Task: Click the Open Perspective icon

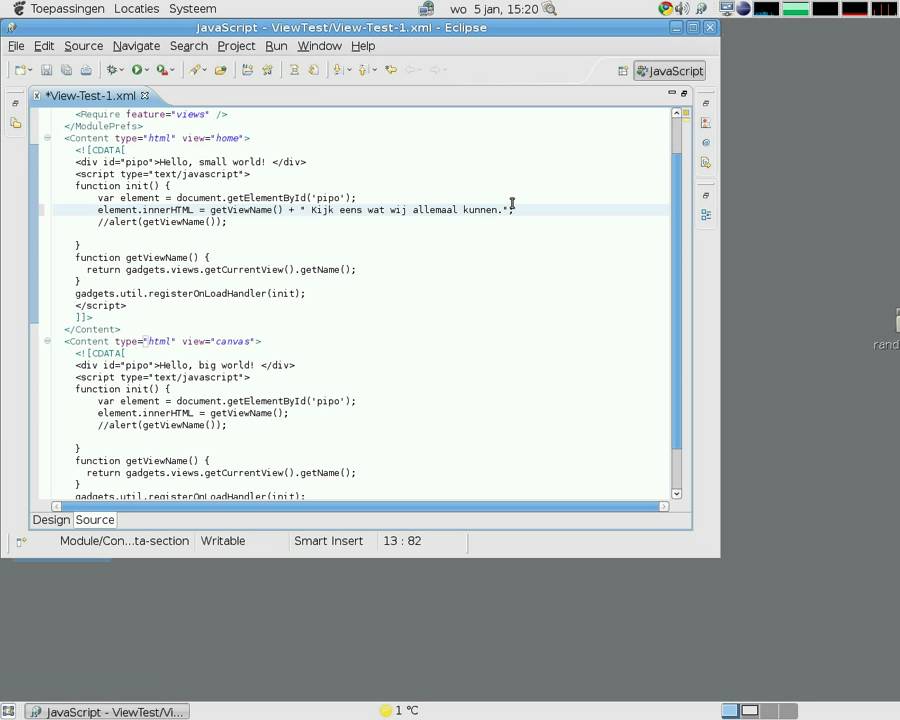Action: [x=623, y=71]
